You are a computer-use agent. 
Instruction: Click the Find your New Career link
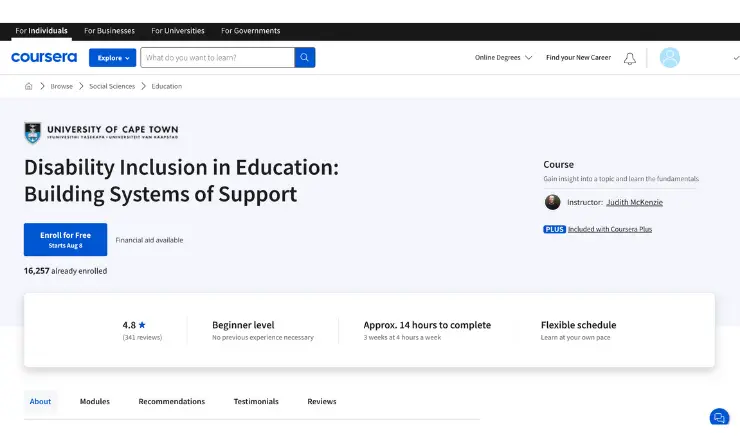(x=578, y=58)
